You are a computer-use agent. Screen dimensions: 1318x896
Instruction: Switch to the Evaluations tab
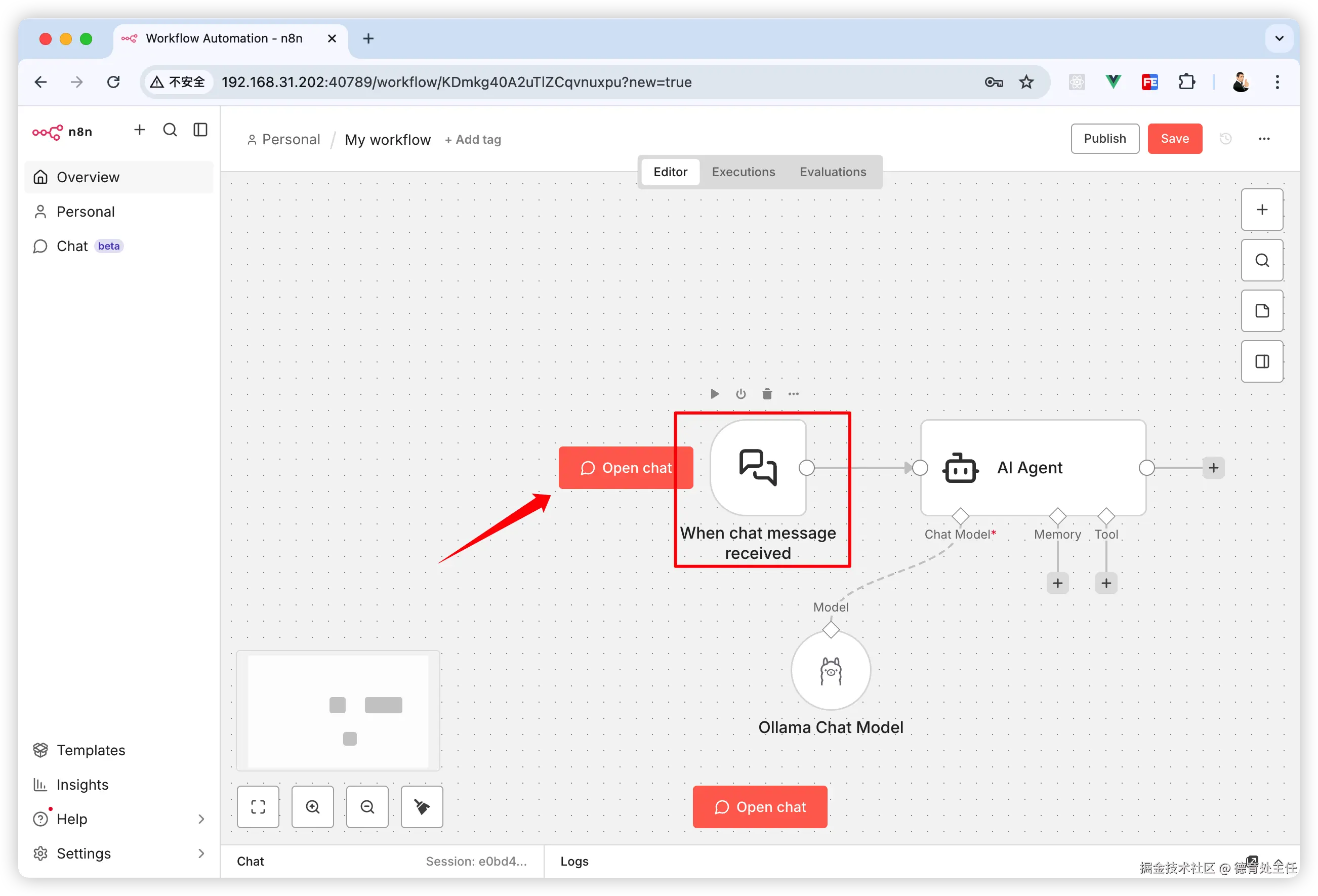[x=833, y=172]
